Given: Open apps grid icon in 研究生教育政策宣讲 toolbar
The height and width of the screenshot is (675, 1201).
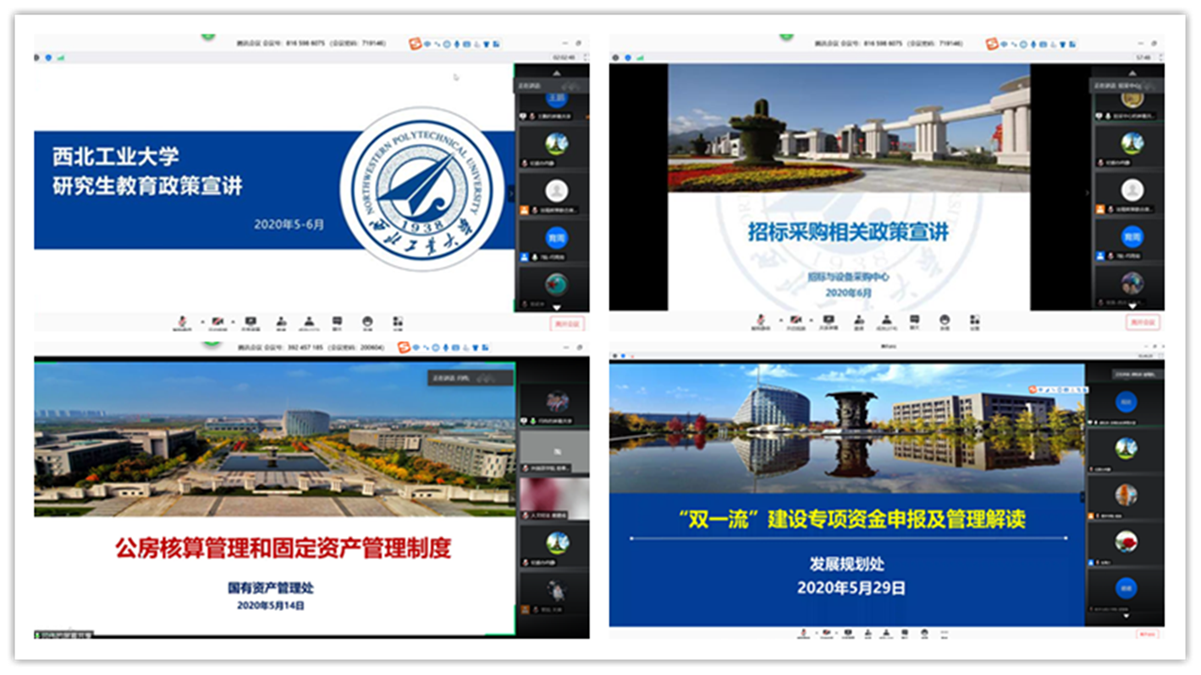Looking at the screenshot, I should pyautogui.click(x=398, y=321).
